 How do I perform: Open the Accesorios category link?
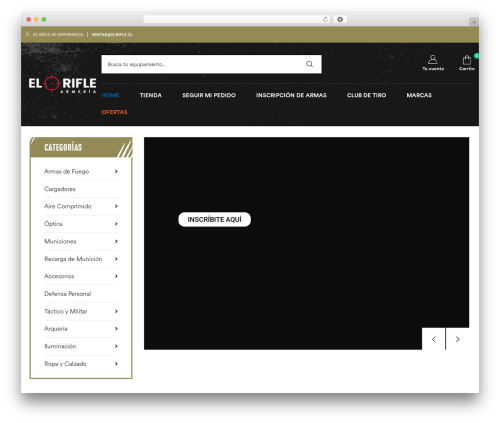pyautogui.click(x=59, y=276)
